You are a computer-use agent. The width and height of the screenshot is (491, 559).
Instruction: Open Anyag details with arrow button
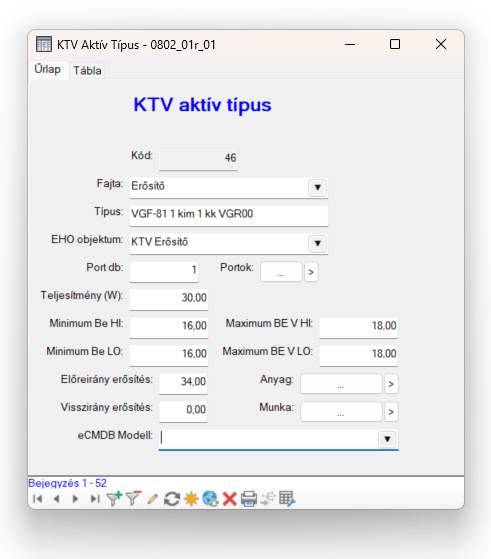click(x=391, y=384)
